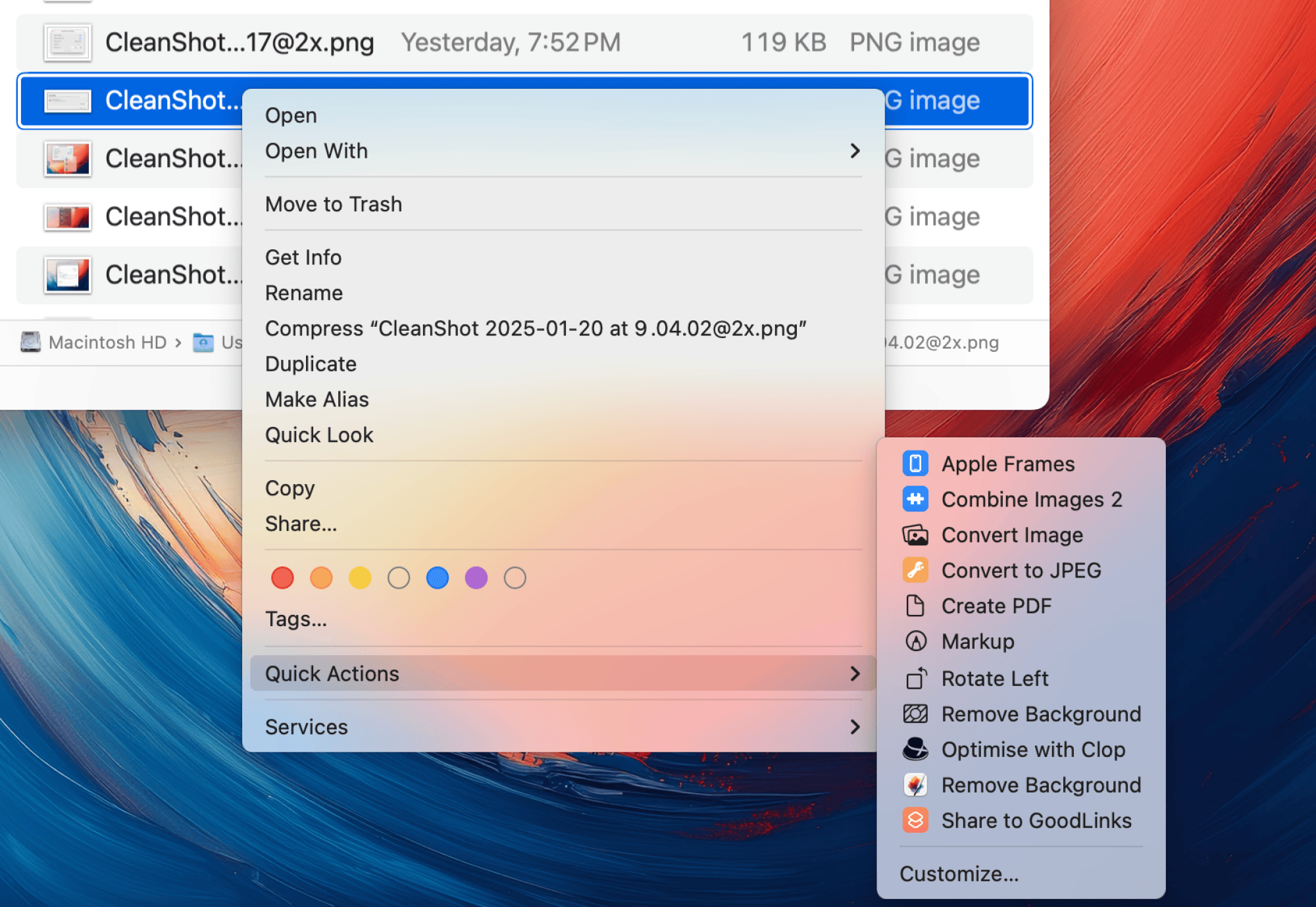Click the Apple Frames quick action icon

915,464
